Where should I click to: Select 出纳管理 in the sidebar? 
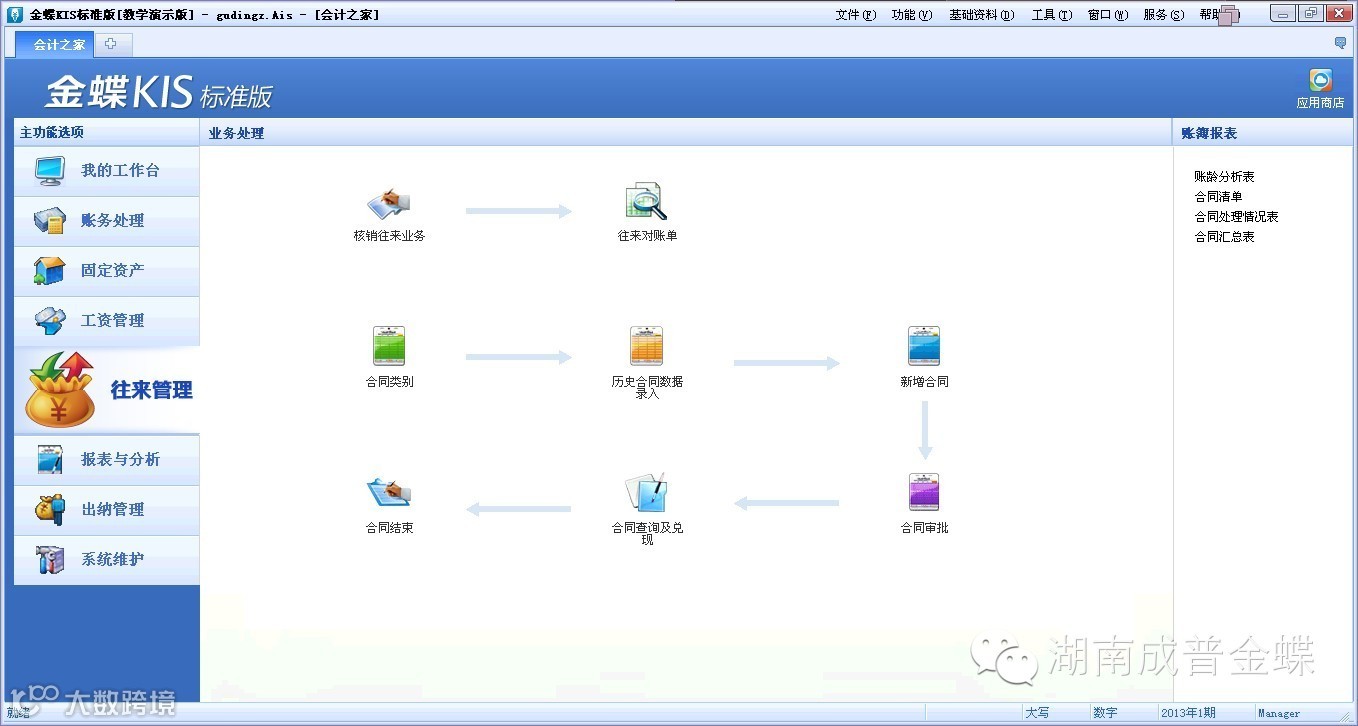pos(107,510)
